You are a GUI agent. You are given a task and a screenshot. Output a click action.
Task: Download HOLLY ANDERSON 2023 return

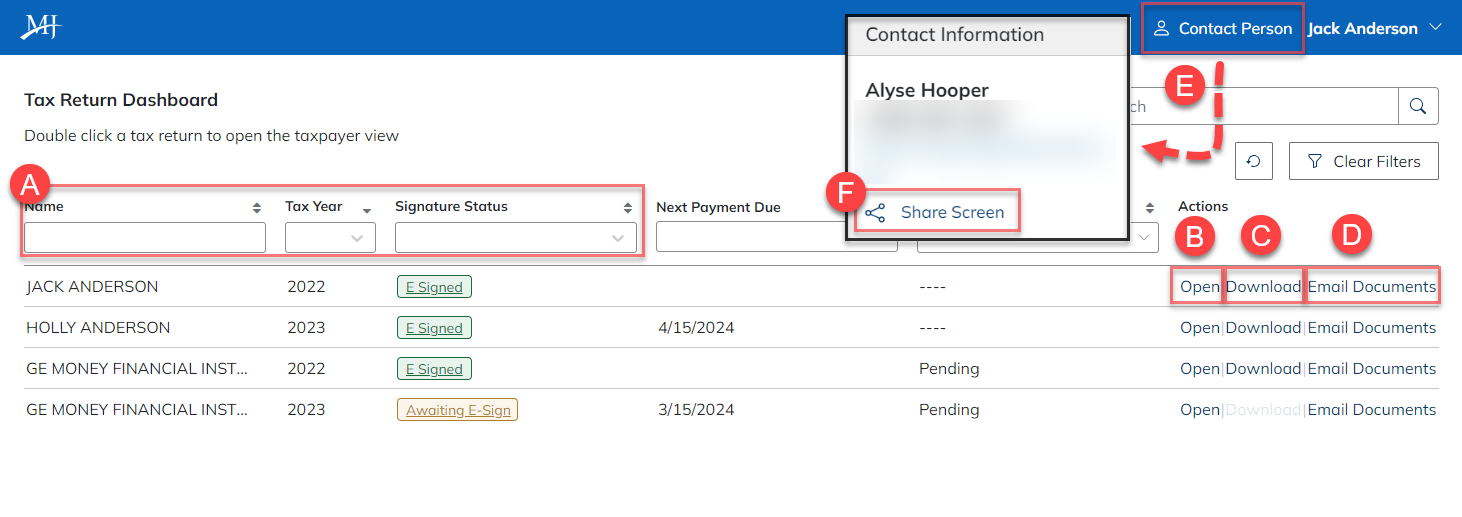pos(1263,328)
